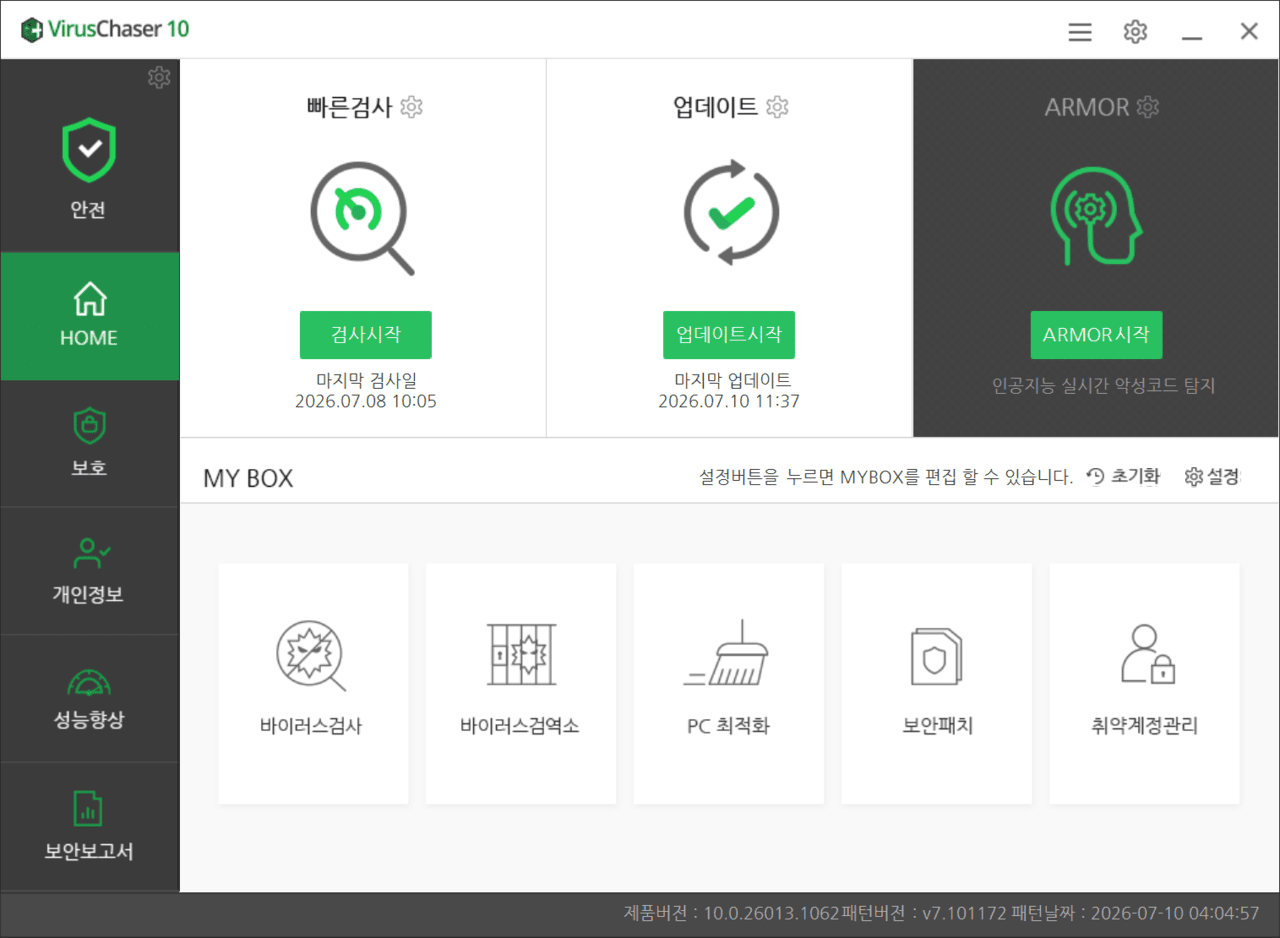Viewport: 1280px width, 938px height.
Task: Click the 안전 shield status icon
Action: coord(89,151)
